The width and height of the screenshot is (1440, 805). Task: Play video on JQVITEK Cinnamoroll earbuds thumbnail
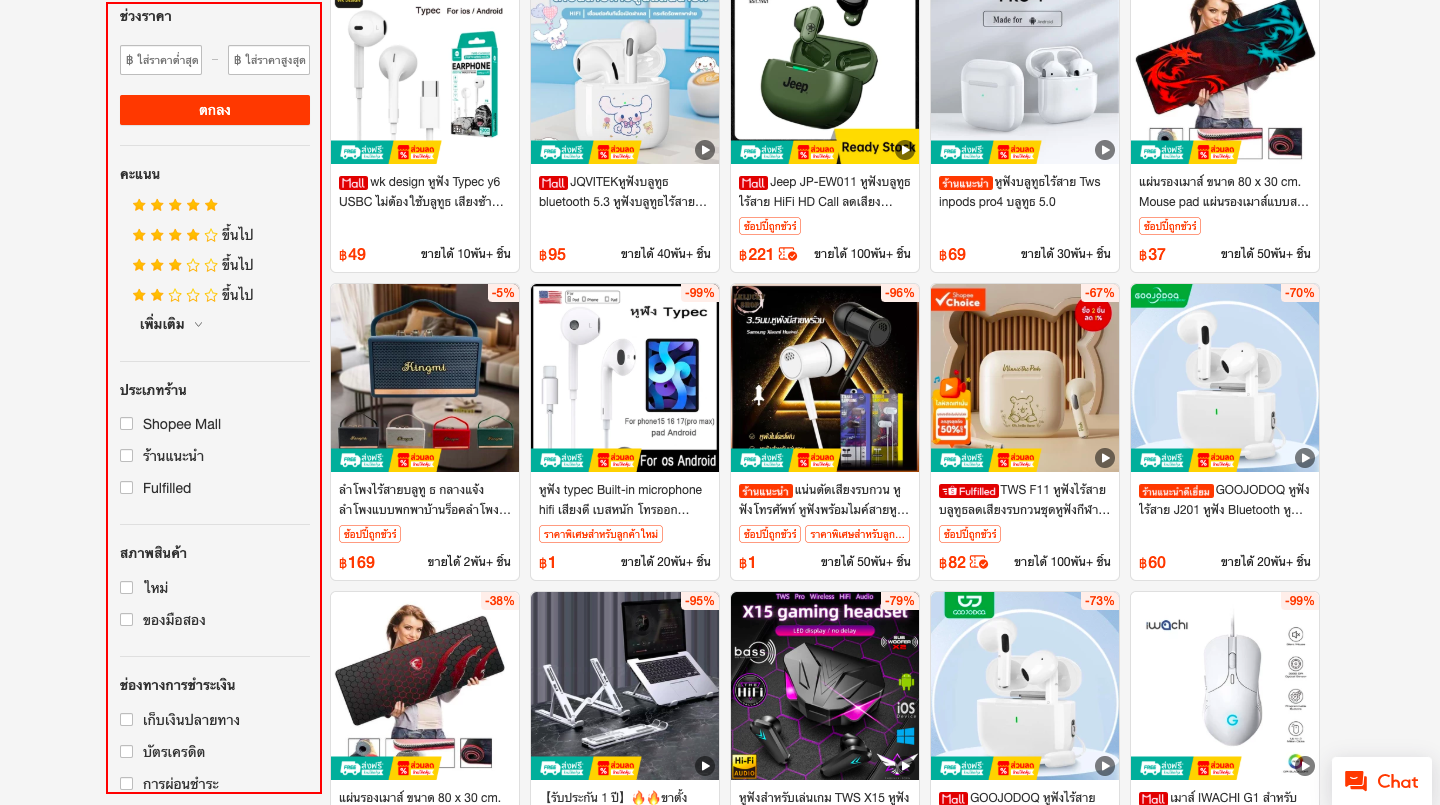(x=705, y=150)
